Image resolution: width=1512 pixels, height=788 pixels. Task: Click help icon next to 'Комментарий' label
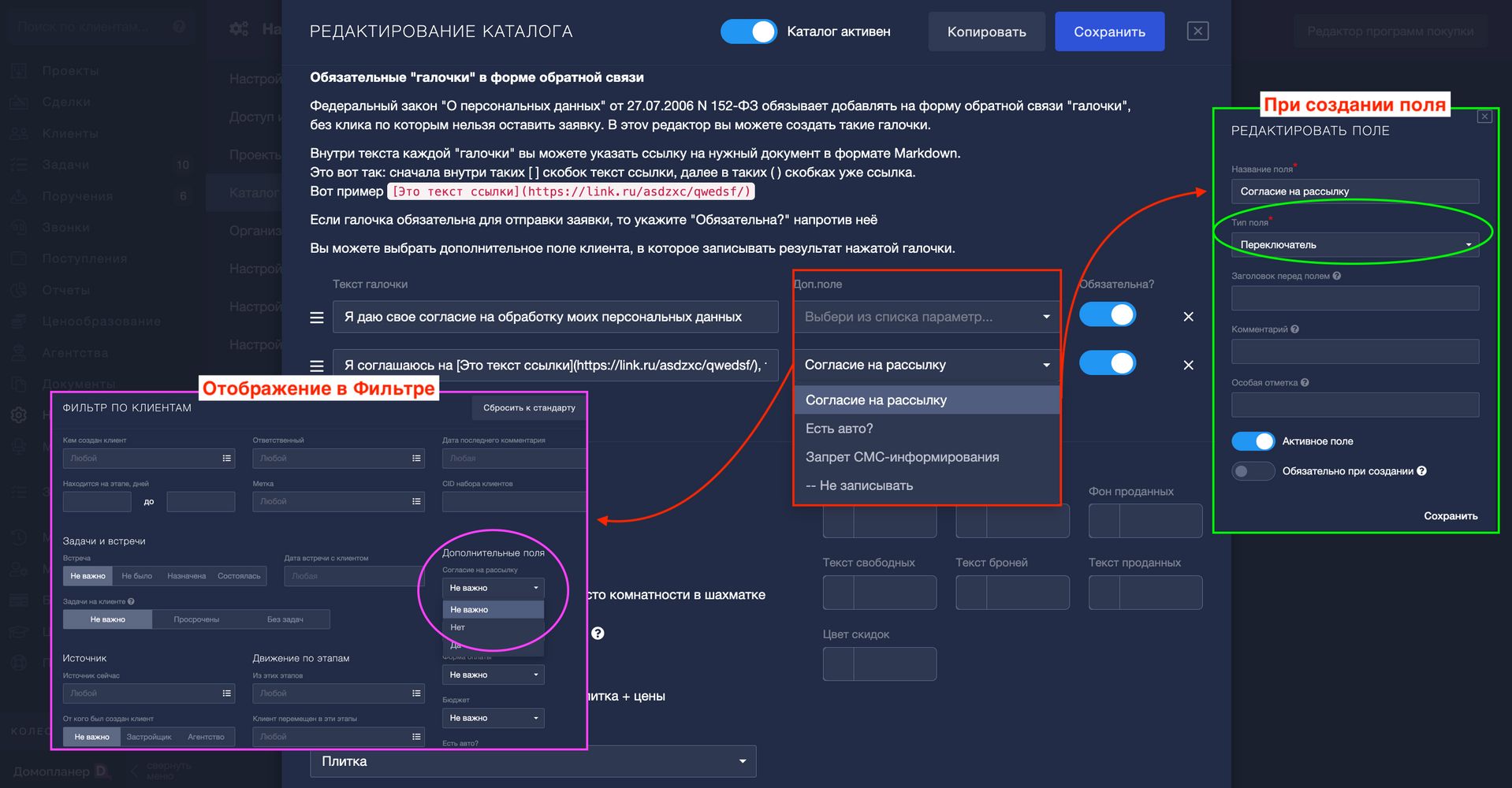point(1295,329)
